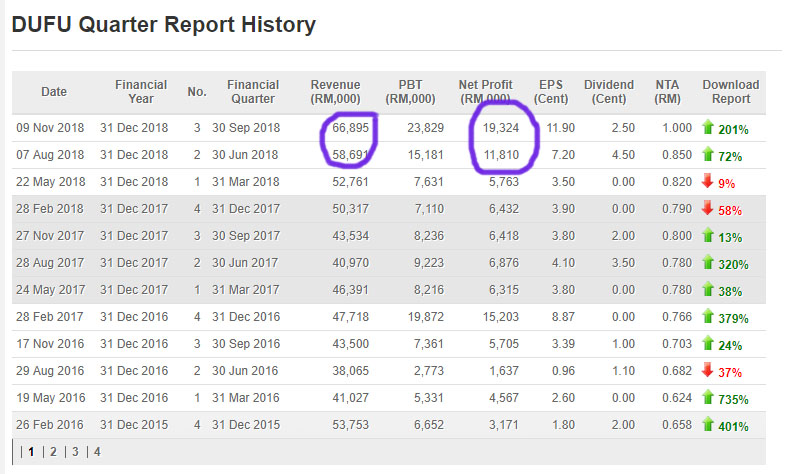Select dividend value 4.50
Screen dimensions: 785x474
pos(623,155)
